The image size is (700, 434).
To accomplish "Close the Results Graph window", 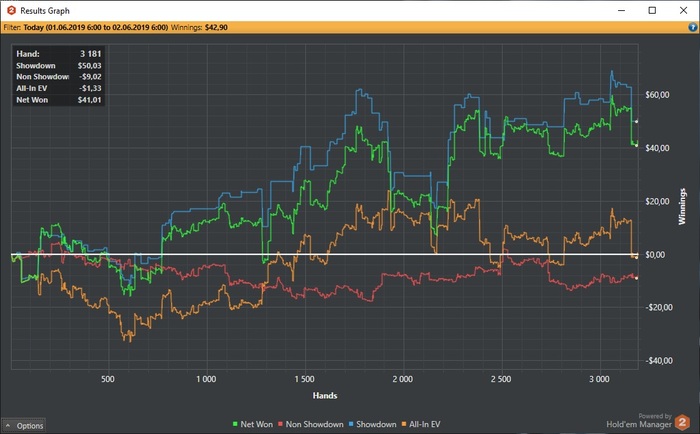I will [683, 10].
